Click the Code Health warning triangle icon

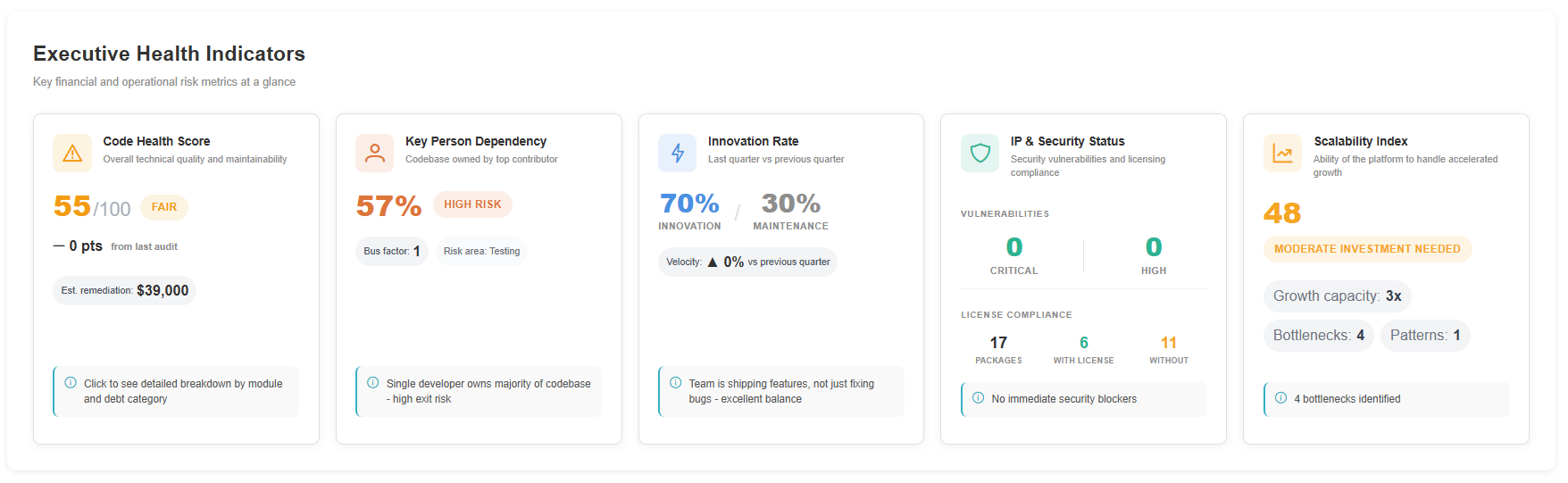tap(72, 154)
